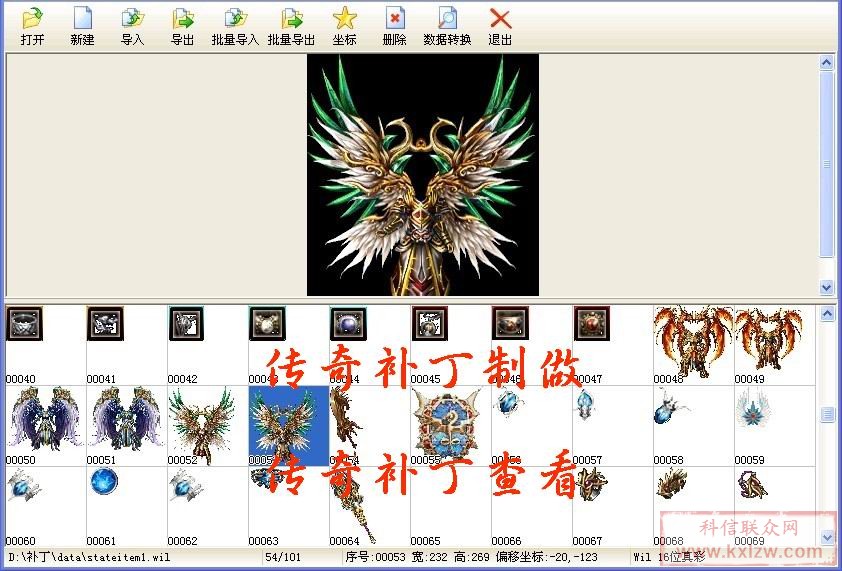Select thumbnail 00062
Viewport: 842px width, 571px height.
pos(186,485)
